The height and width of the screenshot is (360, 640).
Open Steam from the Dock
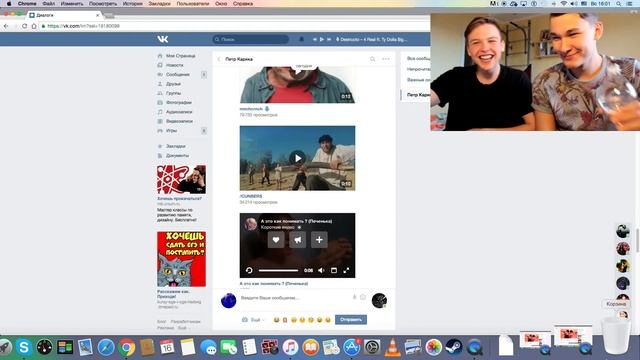pos(454,347)
